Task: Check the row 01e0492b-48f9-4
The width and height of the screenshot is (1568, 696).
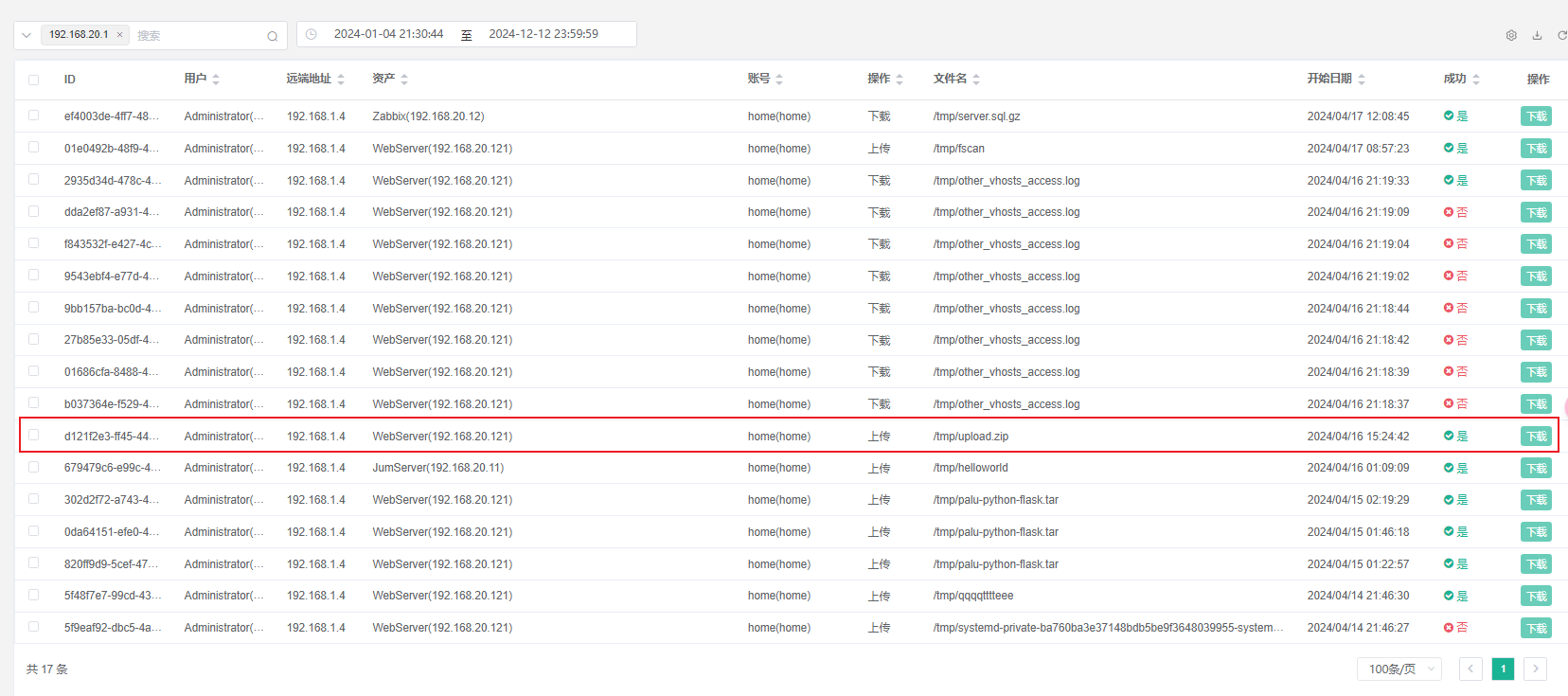Action: [x=34, y=148]
